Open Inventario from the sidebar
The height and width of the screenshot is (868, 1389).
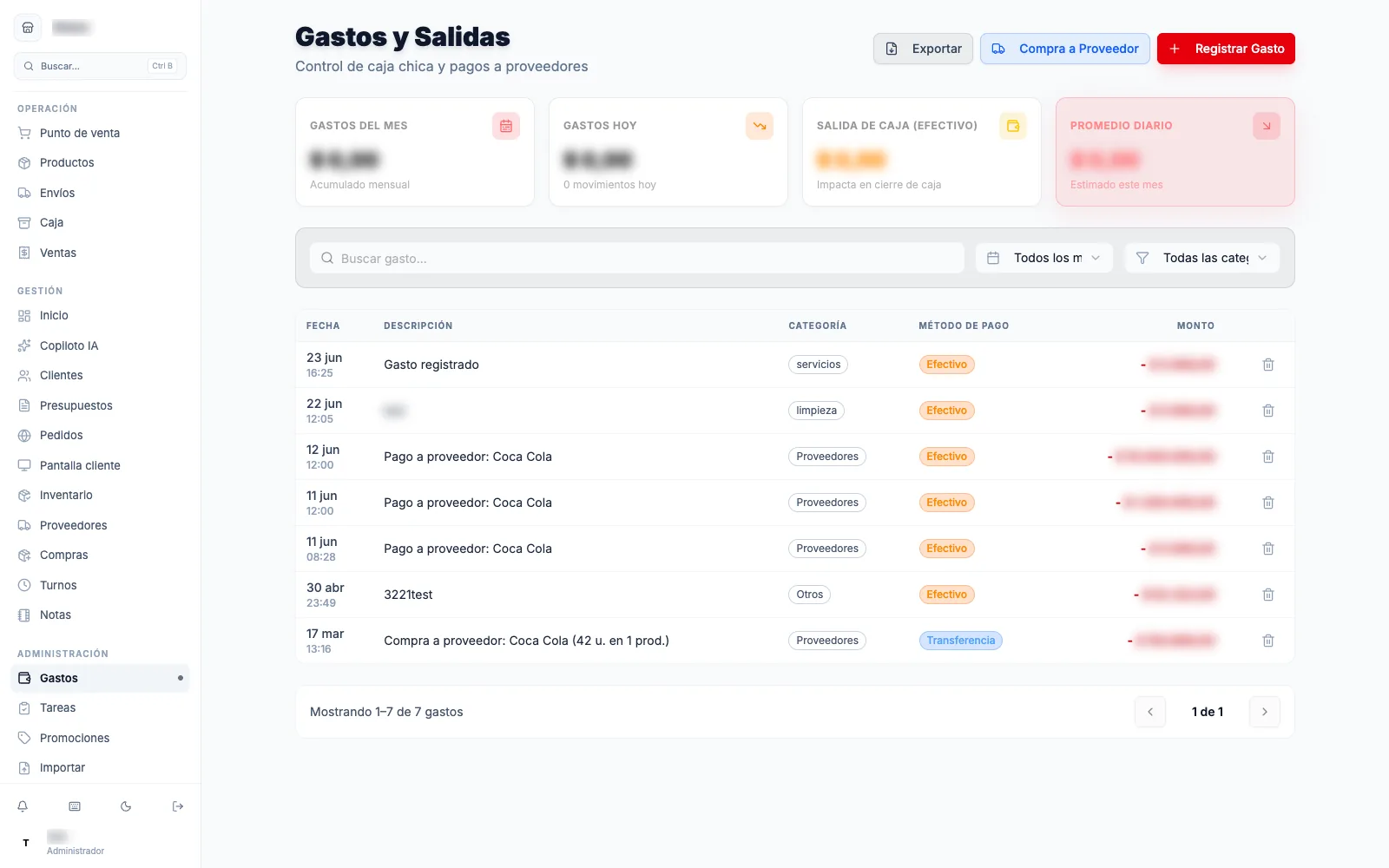coord(100,496)
